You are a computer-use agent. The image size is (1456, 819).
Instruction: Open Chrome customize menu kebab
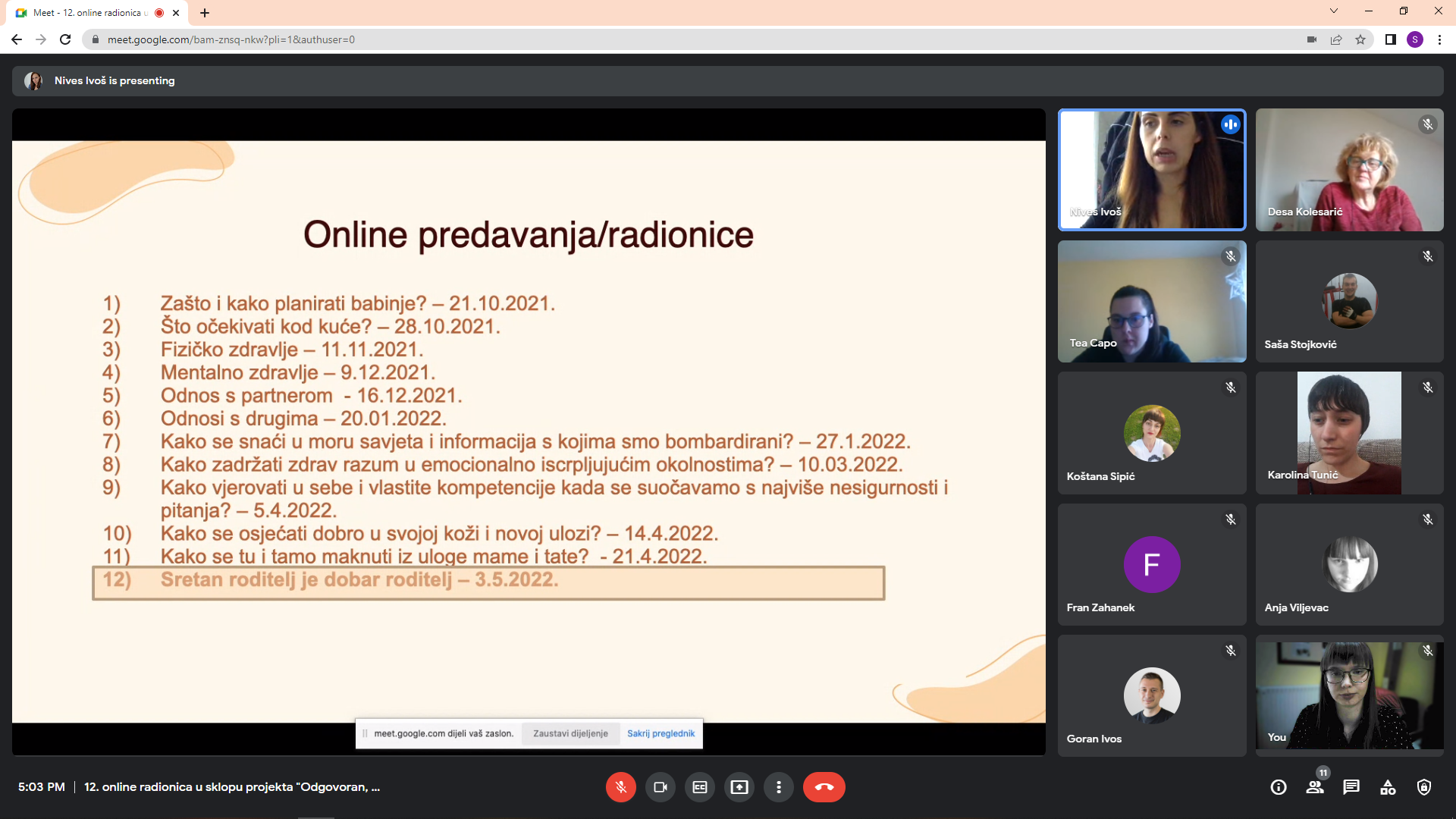pyautogui.click(x=1439, y=39)
